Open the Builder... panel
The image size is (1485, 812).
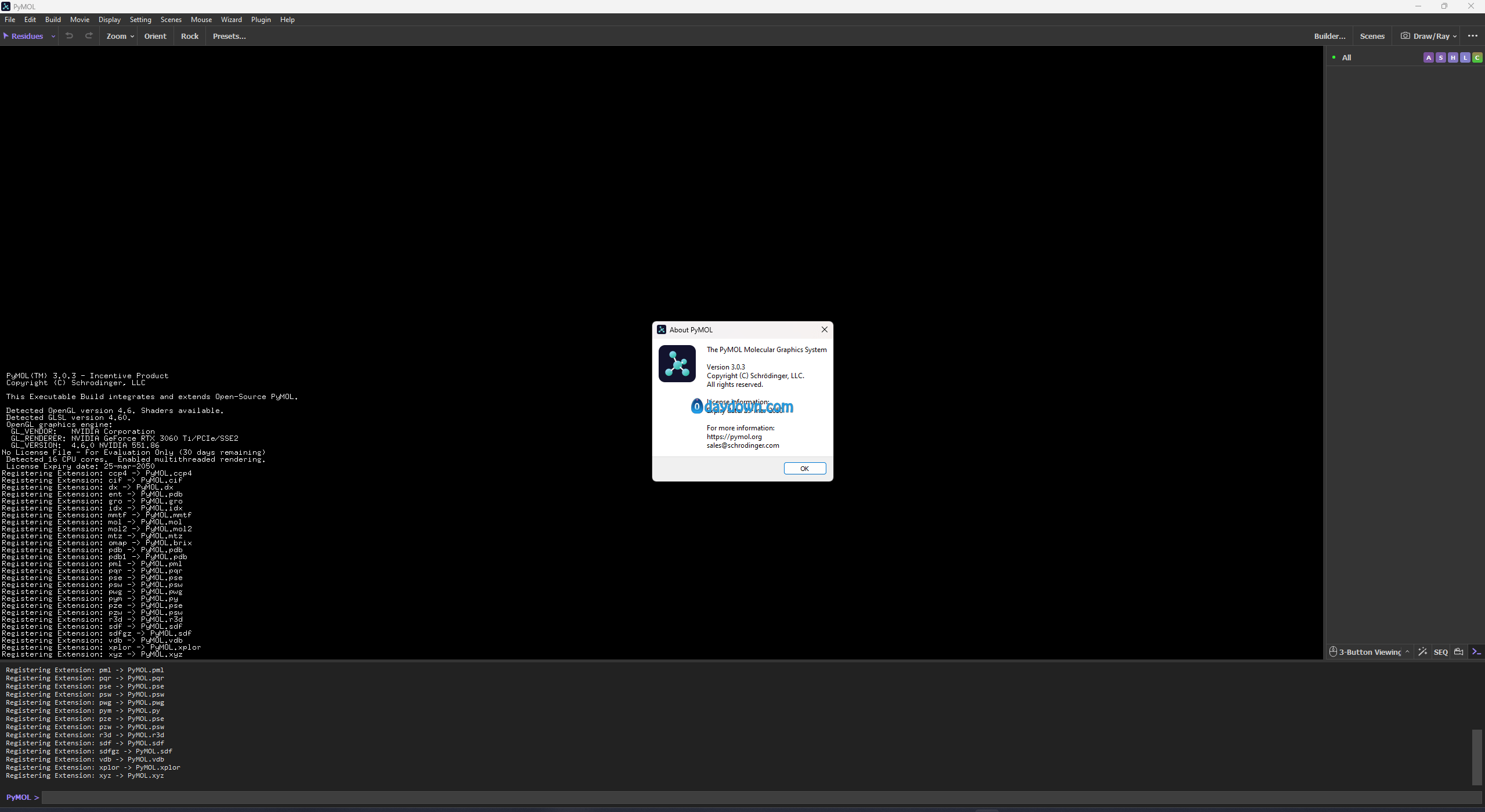coord(1329,36)
